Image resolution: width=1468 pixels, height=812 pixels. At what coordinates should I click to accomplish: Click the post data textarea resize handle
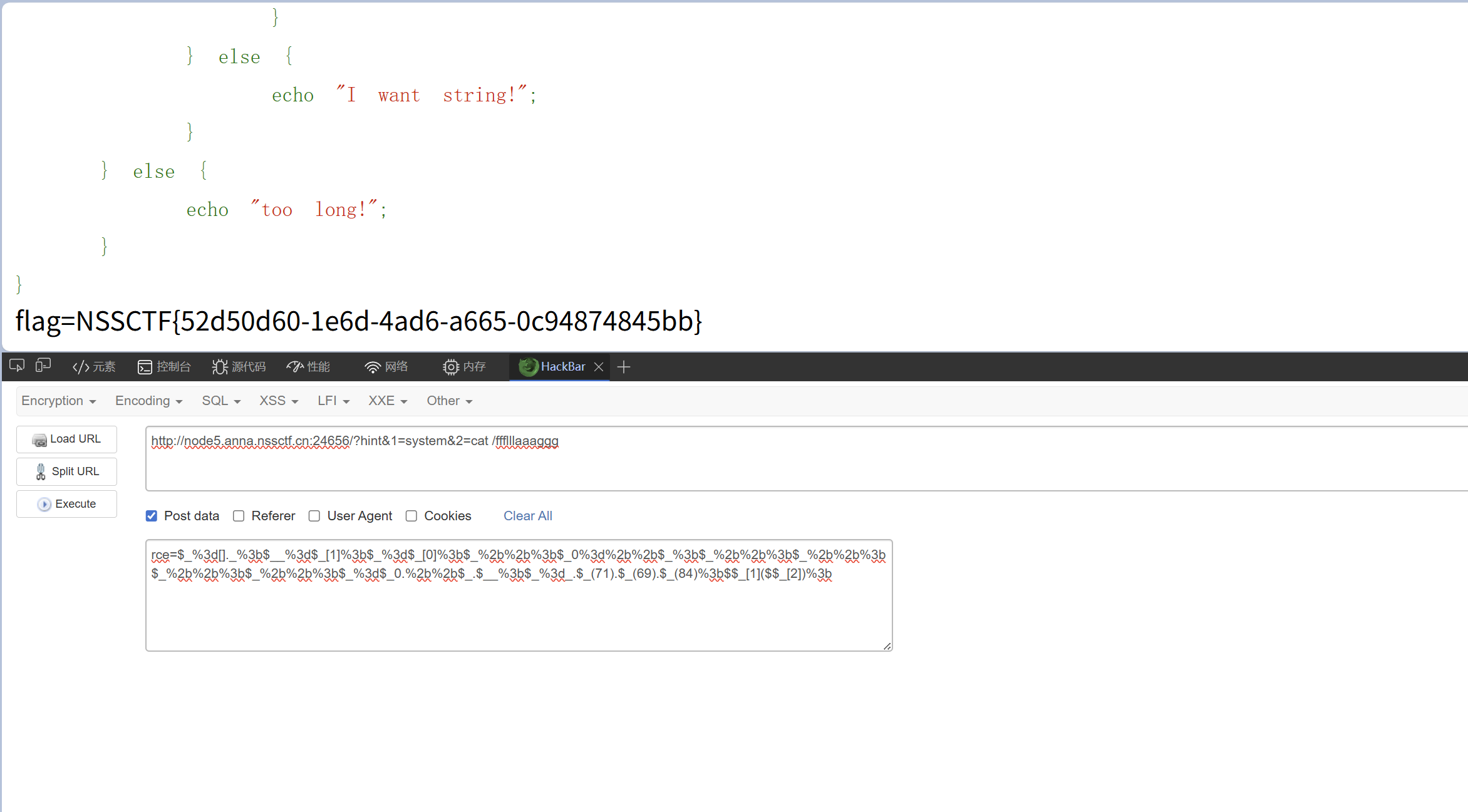click(x=887, y=645)
